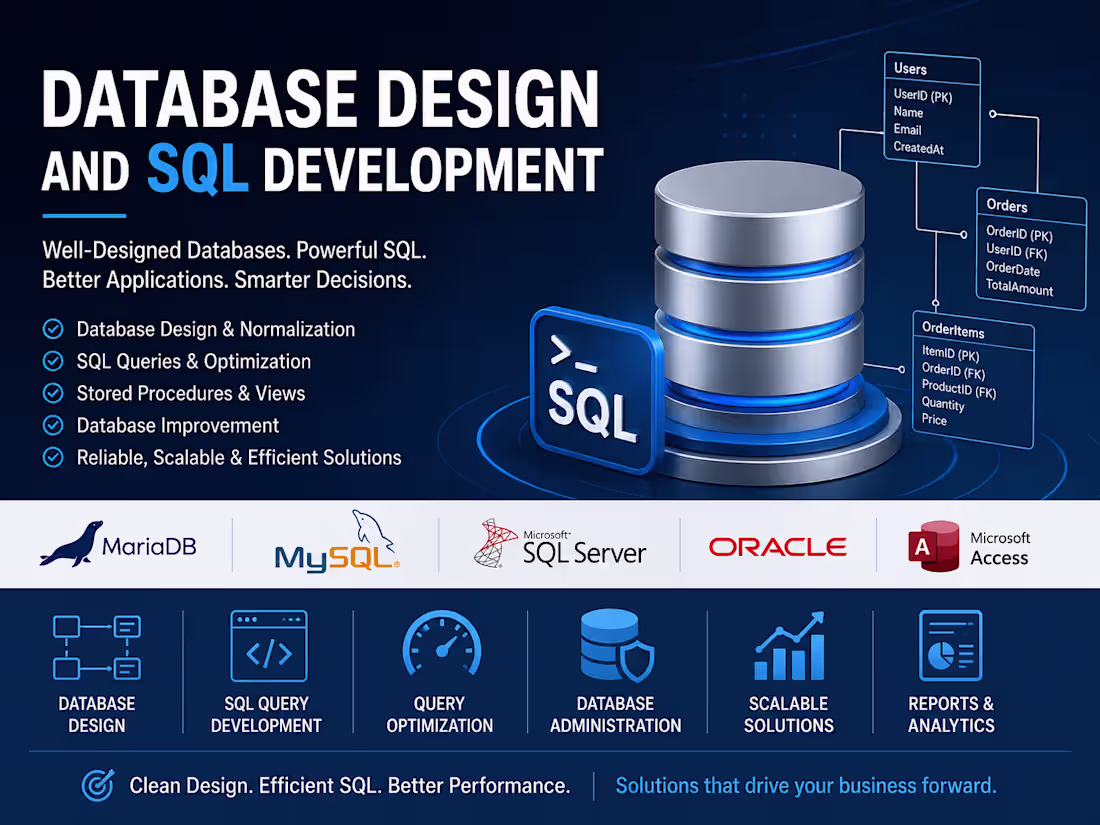Select UserID (PK) in Users table

923,95
